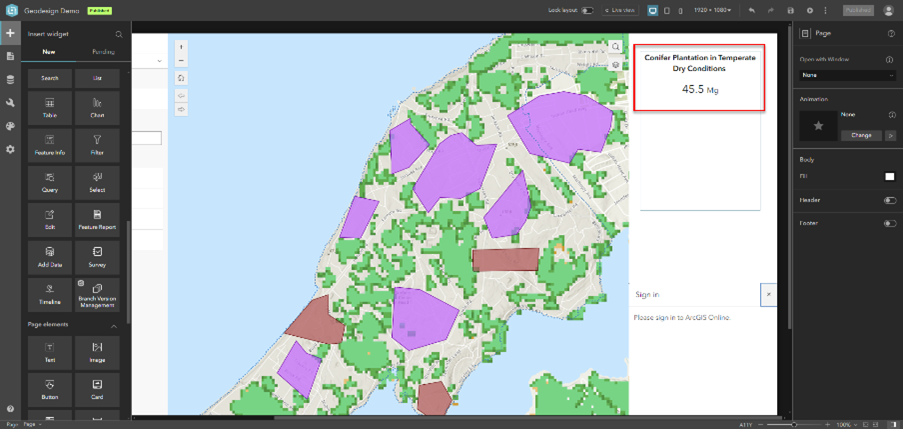Add the Select widget
Screen dimensions: 903x429
tap(97, 183)
